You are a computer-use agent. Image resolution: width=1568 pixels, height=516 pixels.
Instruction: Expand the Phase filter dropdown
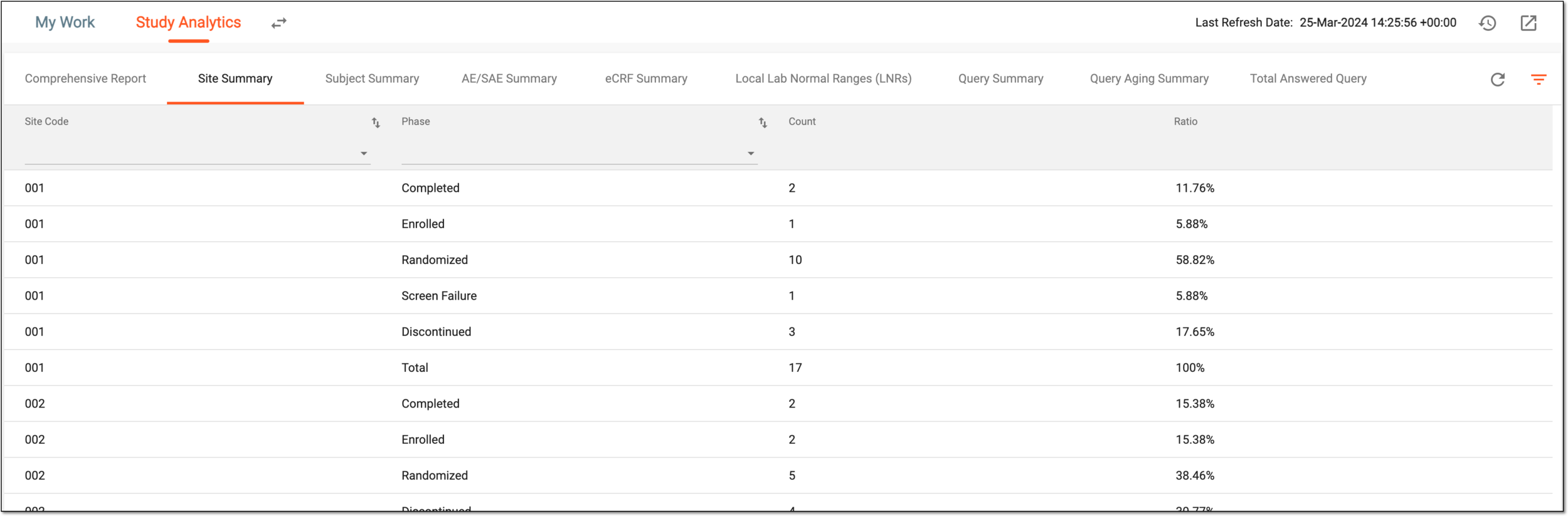tap(751, 154)
